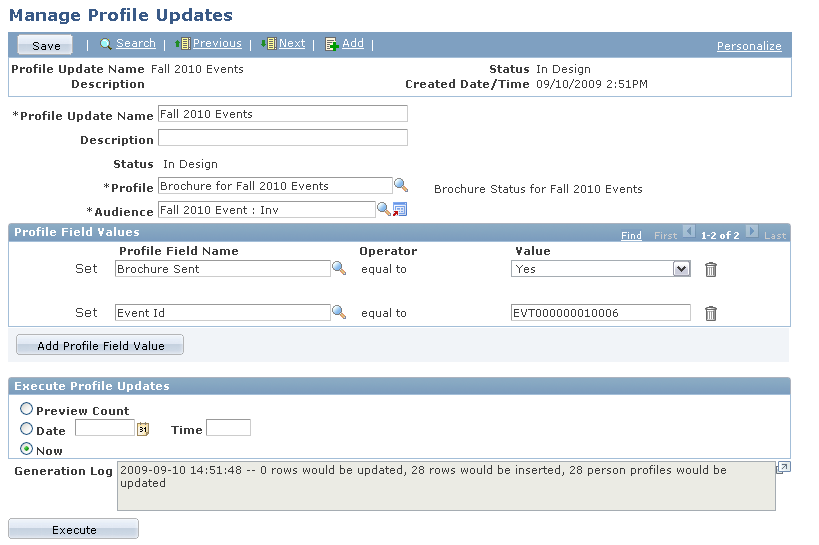The height and width of the screenshot is (545, 819).
Task: Open the Search link in toolbar
Action: click(136, 43)
